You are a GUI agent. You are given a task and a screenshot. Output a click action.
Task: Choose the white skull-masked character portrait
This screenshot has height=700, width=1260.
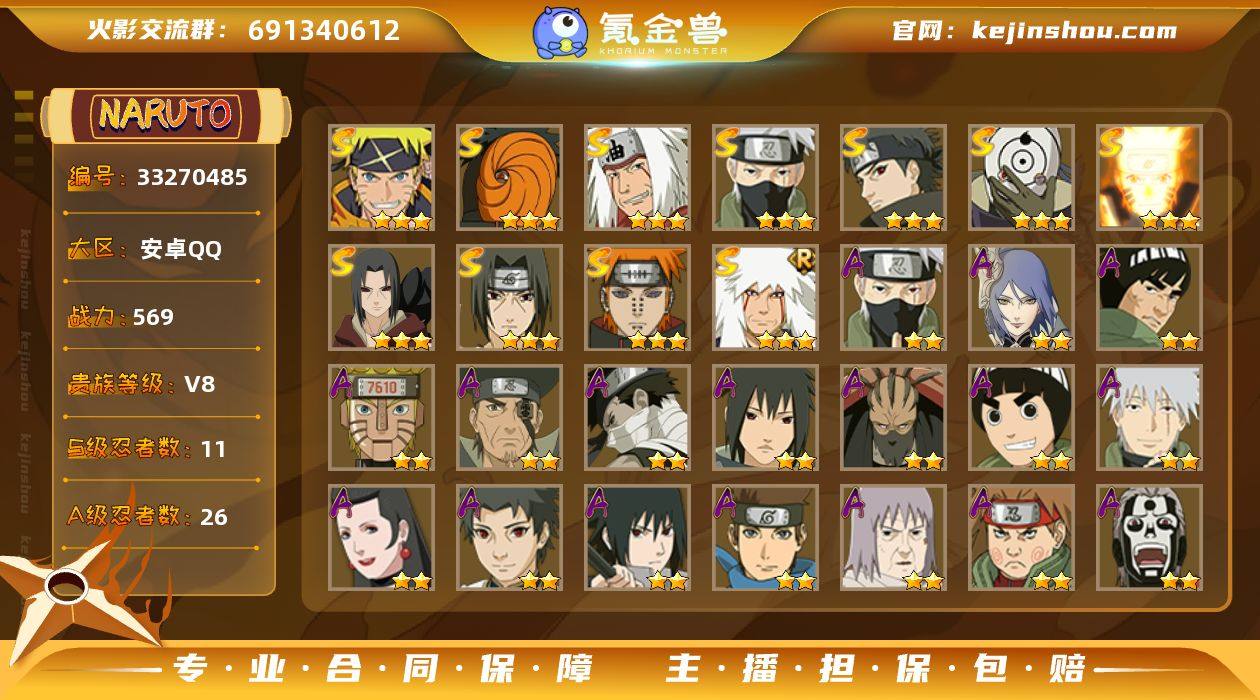(1149, 537)
